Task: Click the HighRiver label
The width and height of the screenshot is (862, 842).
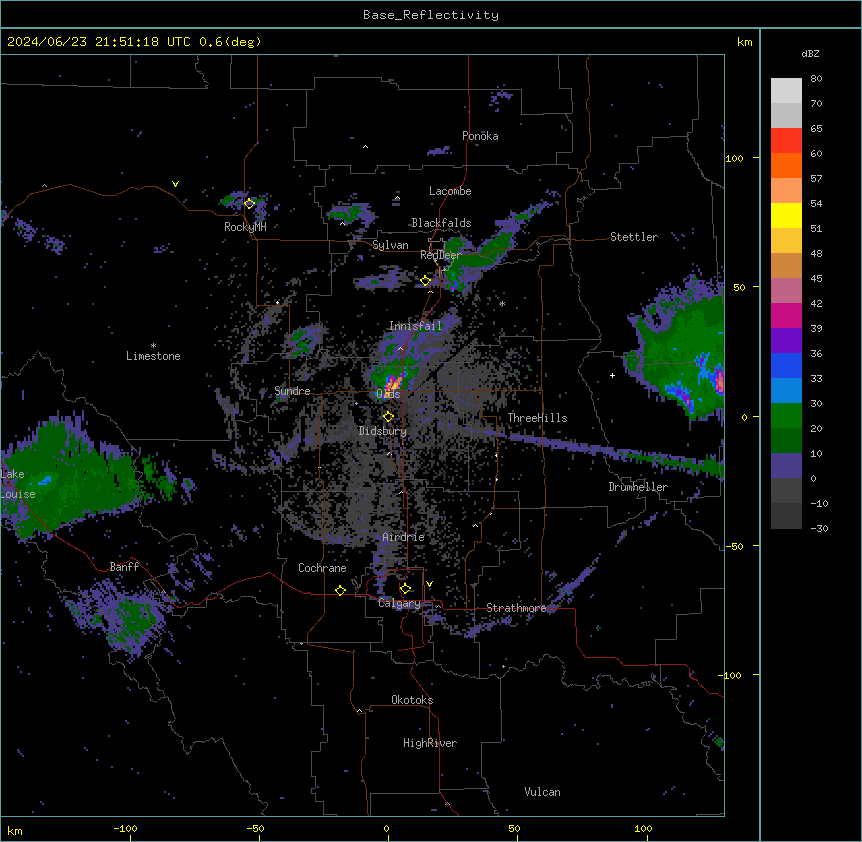Action: 430,743
